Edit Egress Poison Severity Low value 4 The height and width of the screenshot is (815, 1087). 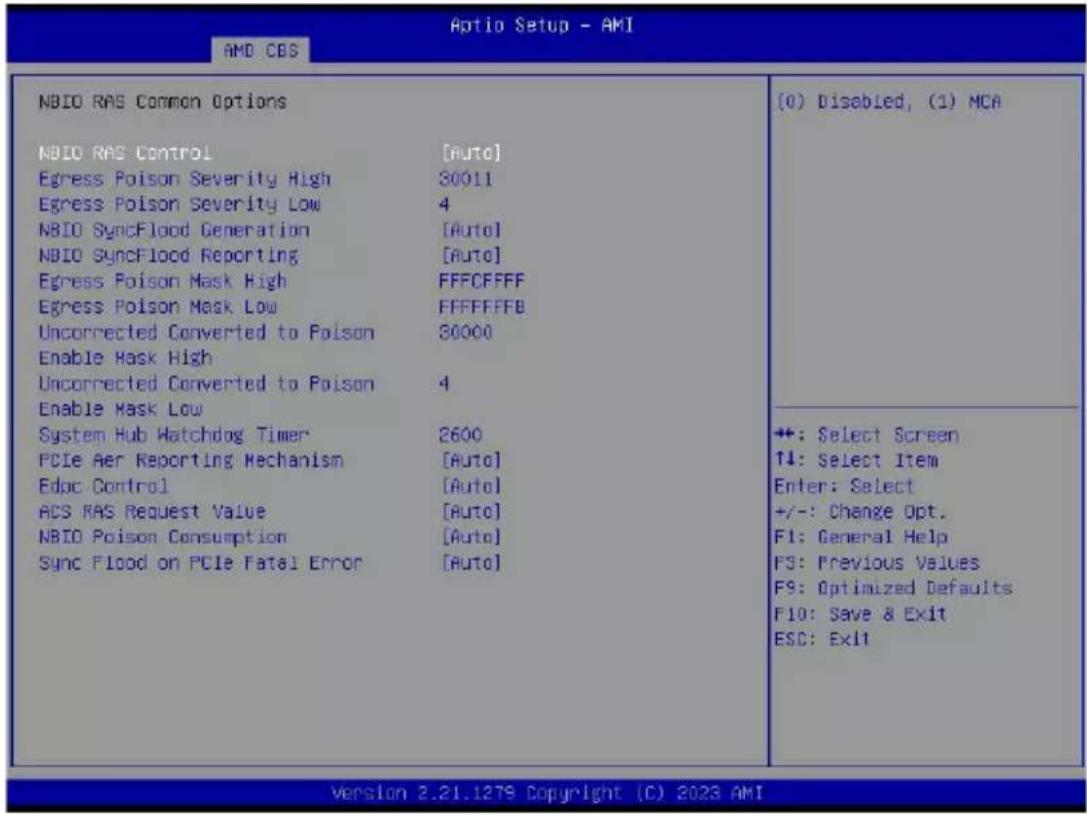444,204
